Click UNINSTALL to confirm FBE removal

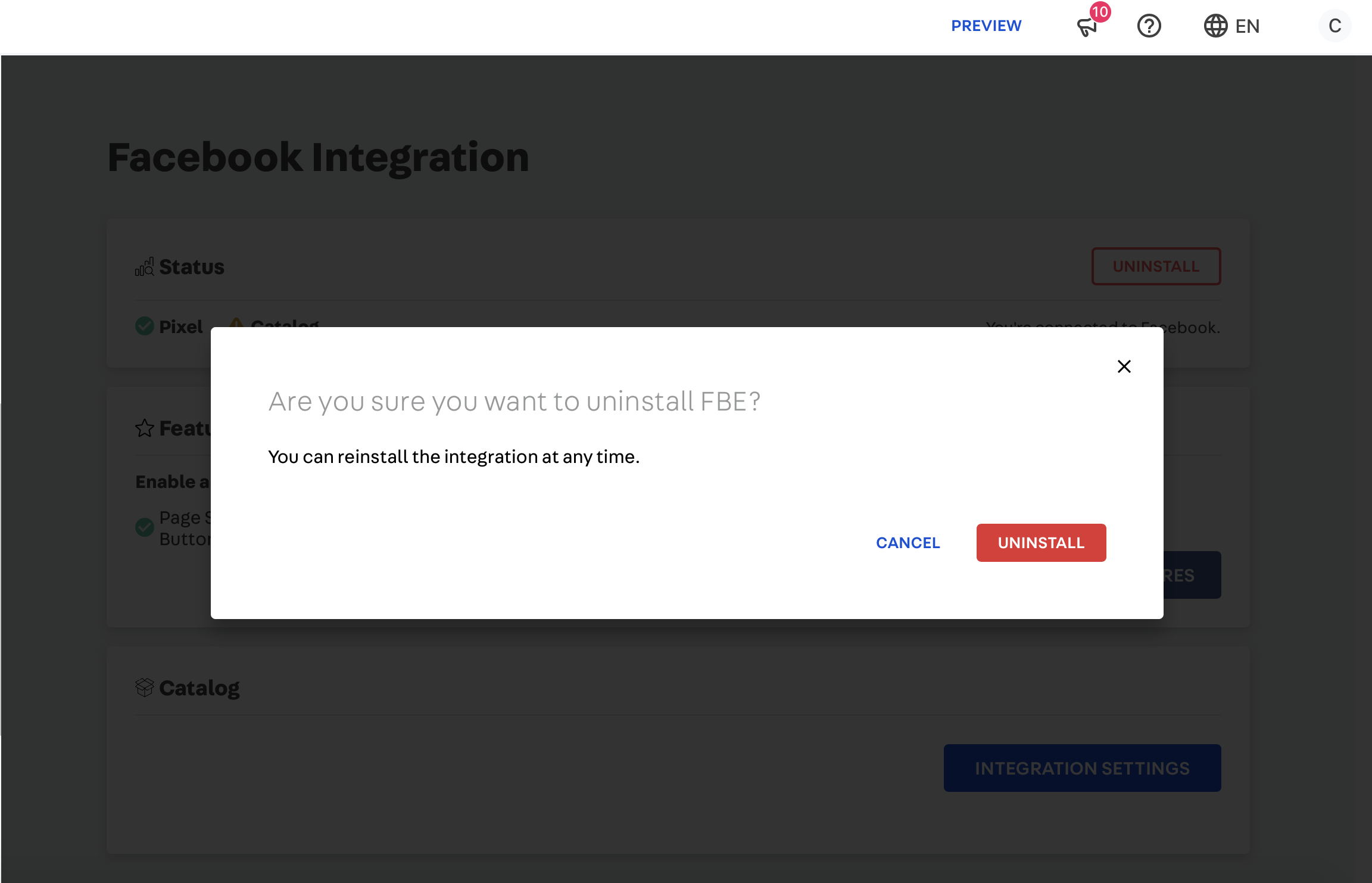click(x=1041, y=542)
